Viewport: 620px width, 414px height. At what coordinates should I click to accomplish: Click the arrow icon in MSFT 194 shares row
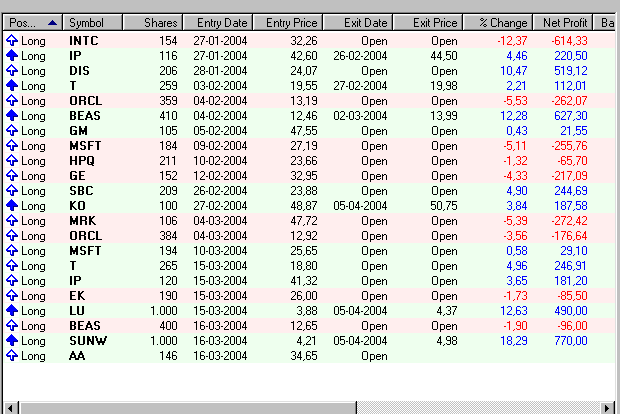pos(12,251)
